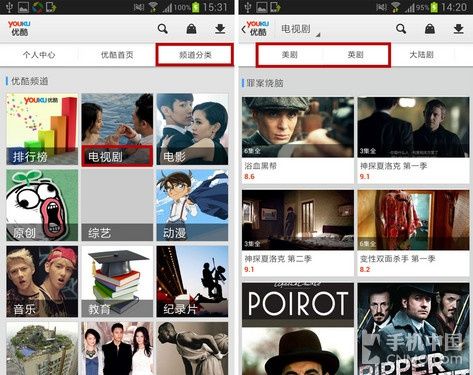The width and height of the screenshot is (473, 375).
Task: Select the 美剧 tab
Action: pyautogui.click(x=289, y=55)
